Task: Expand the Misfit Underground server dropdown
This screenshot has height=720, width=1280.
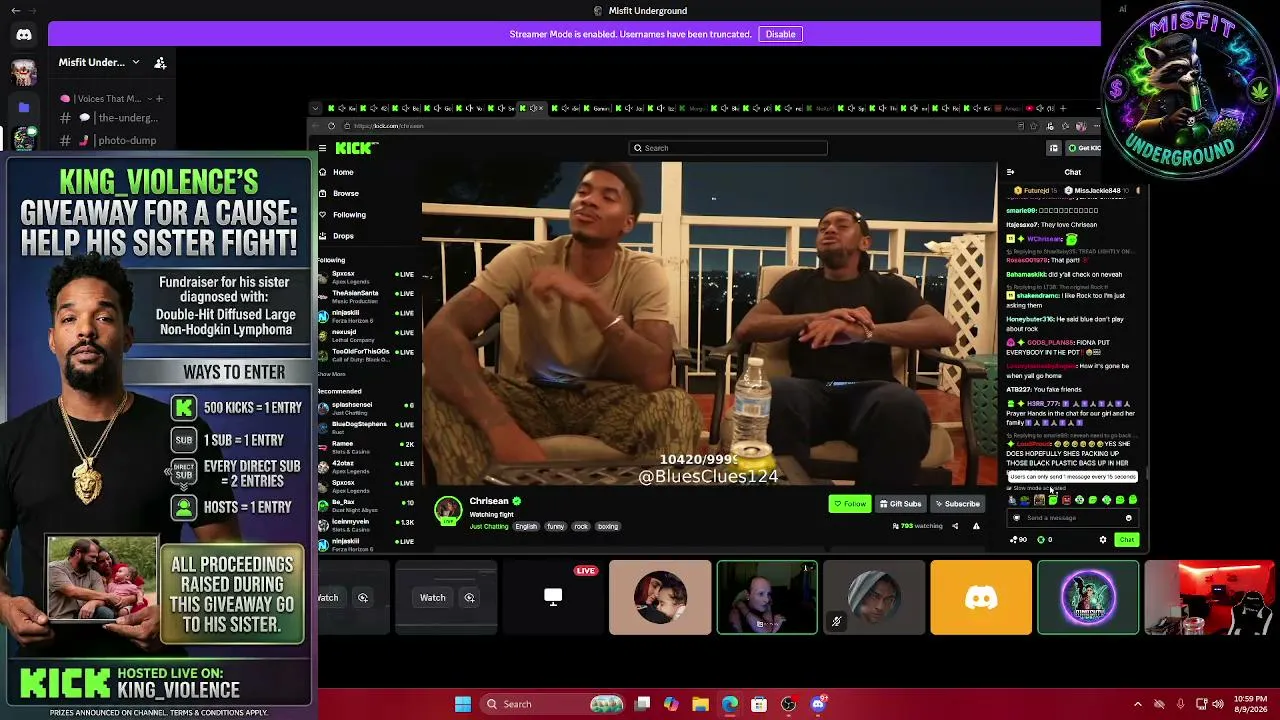Action: coord(136,62)
